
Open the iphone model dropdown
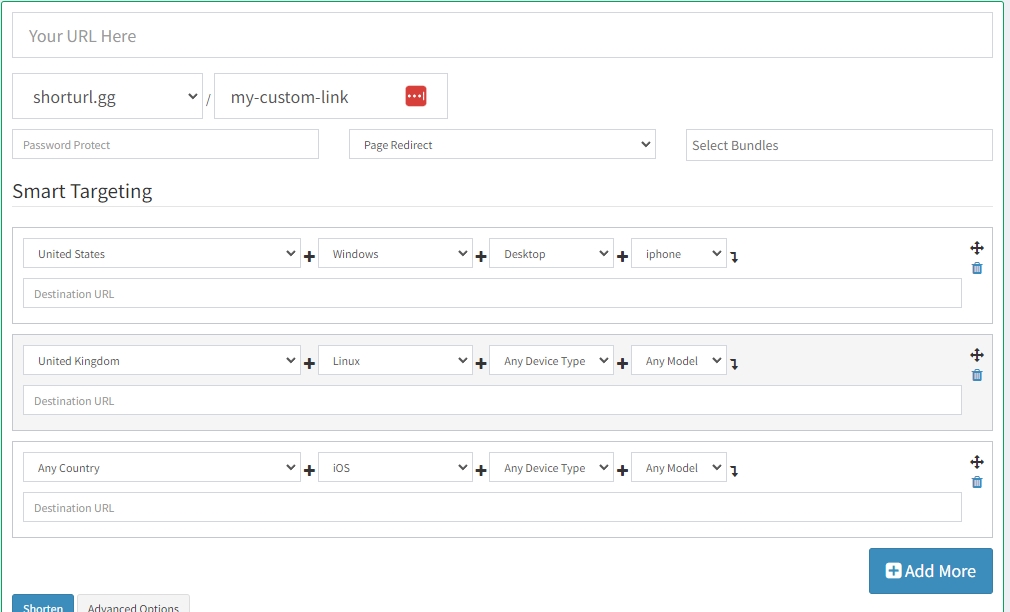[x=679, y=253]
